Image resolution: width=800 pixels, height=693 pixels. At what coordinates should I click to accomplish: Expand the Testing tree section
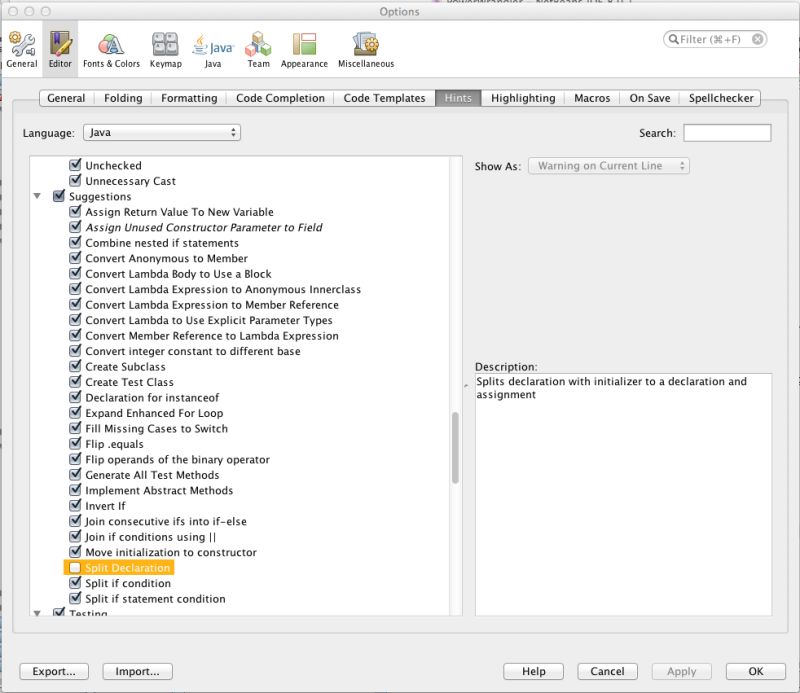pos(37,614)
